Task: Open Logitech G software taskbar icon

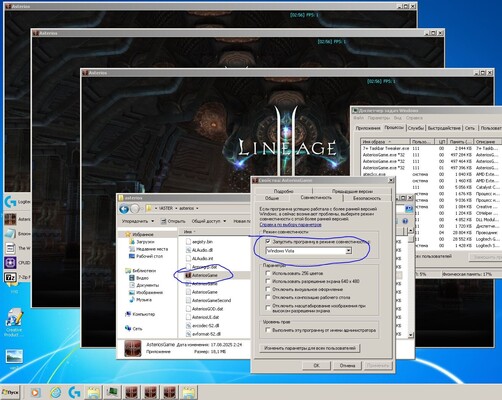Action: [74, 392]
